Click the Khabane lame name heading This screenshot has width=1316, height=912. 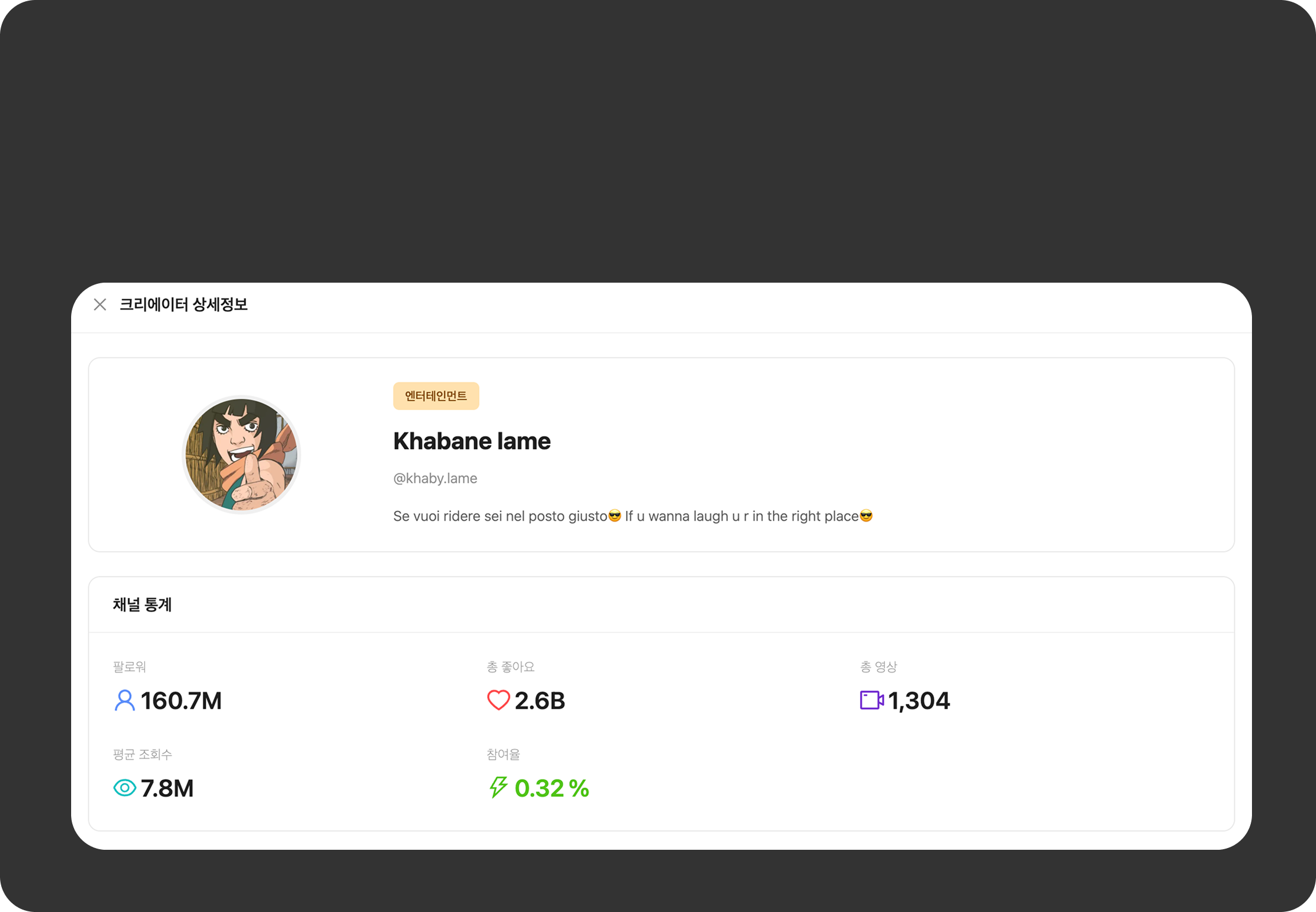tap(472, 441)
